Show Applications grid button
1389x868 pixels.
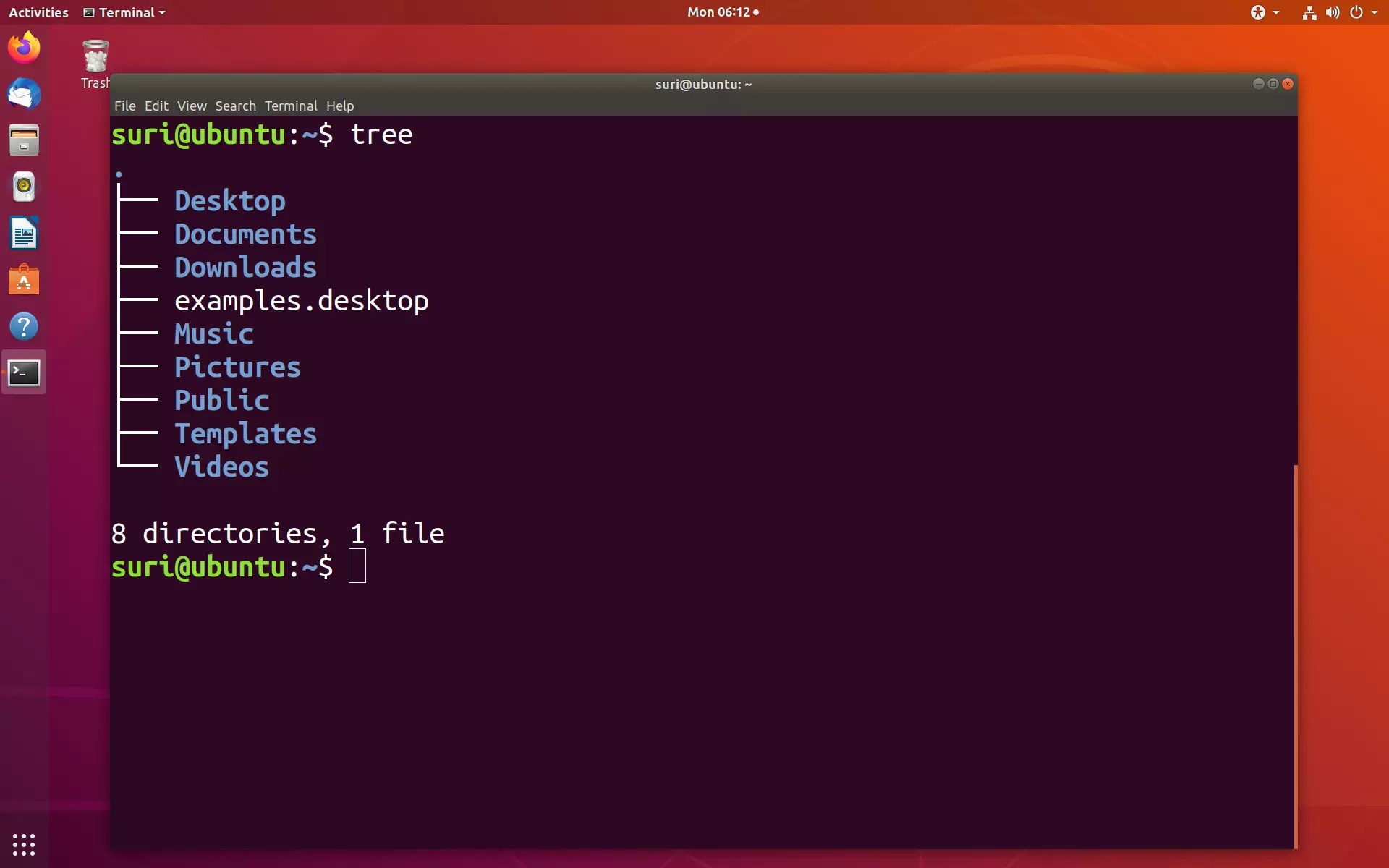pyautogui.click(x=24, y=843)
